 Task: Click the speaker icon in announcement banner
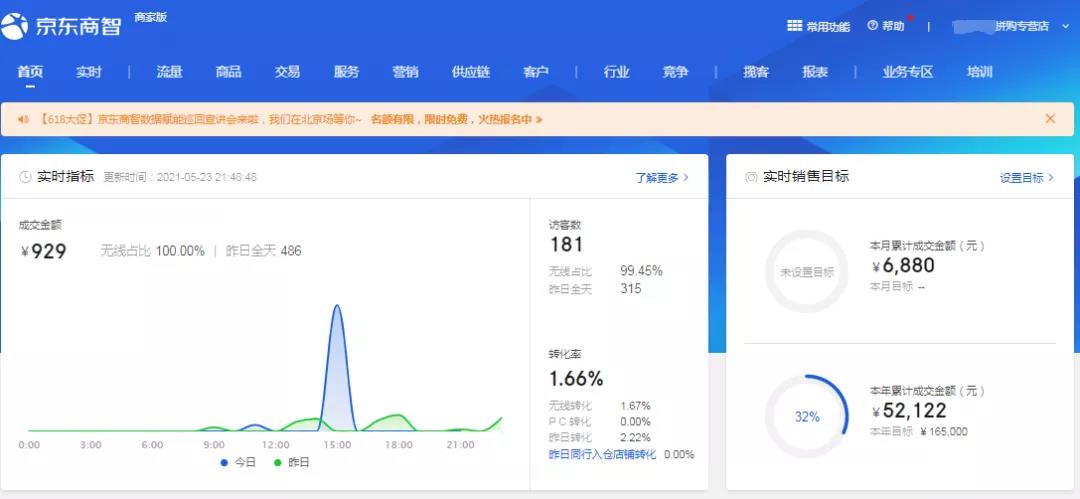[23, 119]
